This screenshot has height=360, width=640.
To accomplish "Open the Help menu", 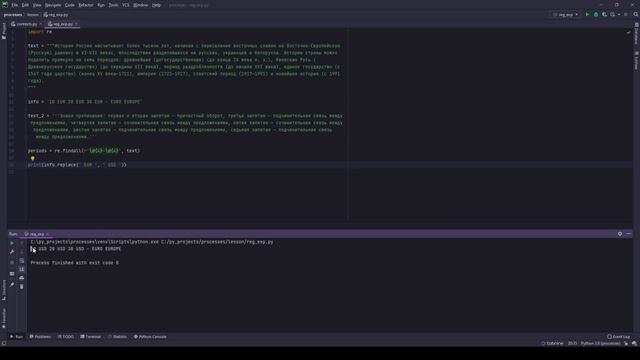I will 156,5.
